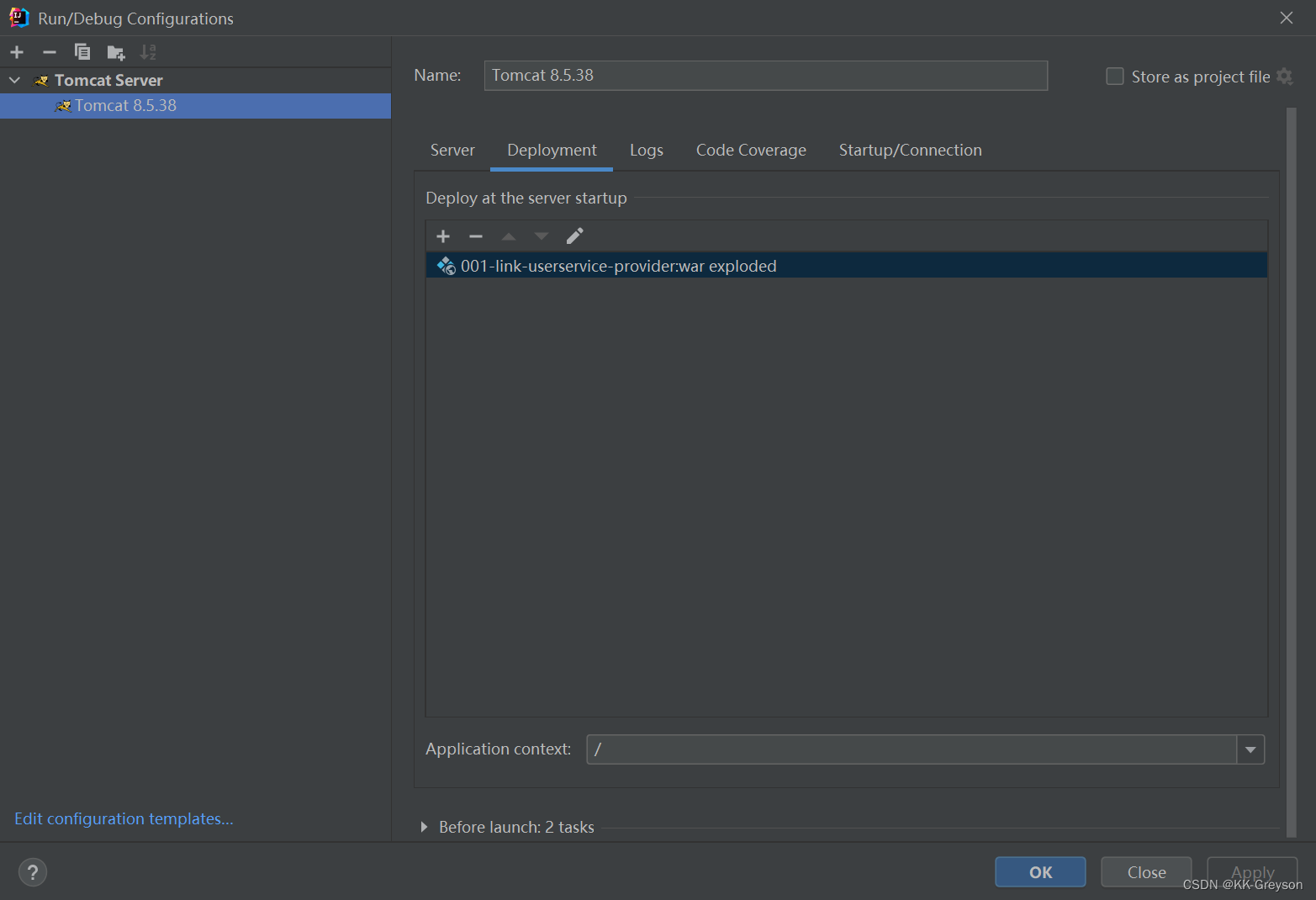Screen dimensions: 1316x900
Task: Remove the selected deployment artifact
Action: coord(476,236)
